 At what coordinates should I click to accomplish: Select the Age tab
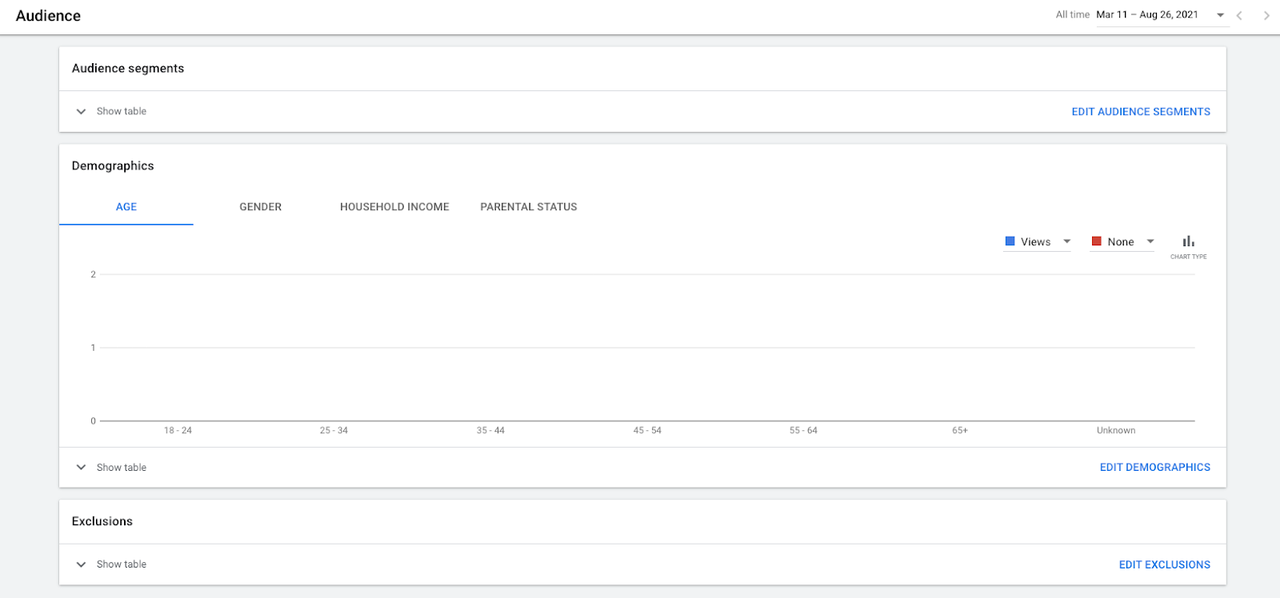pyautogui.click(x=126, y=207)
